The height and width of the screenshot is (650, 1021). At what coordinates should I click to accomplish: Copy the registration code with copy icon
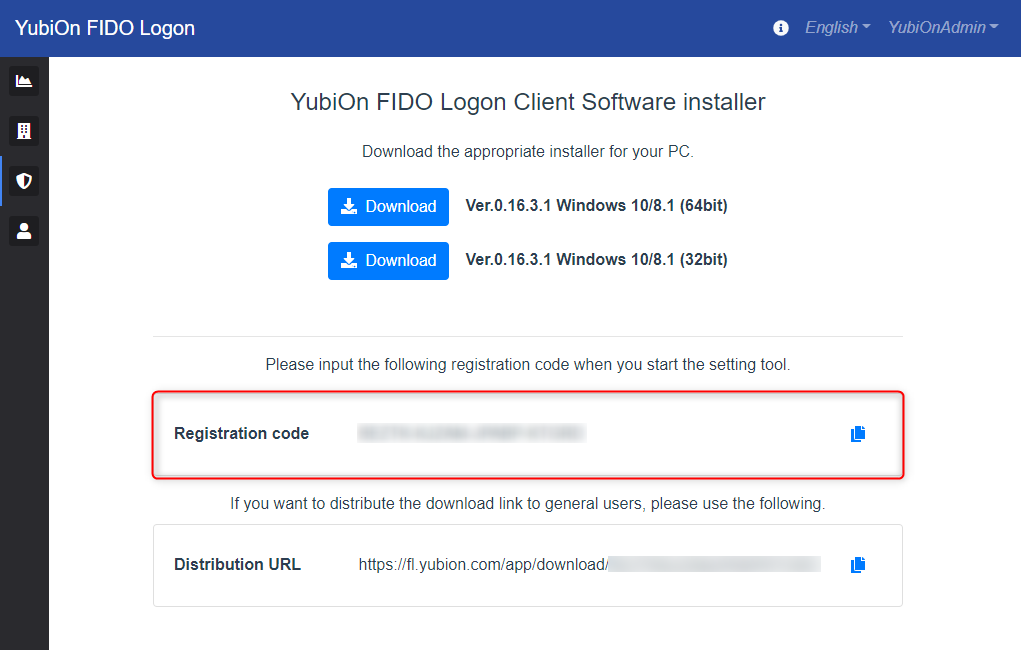(x=858, y=434)
